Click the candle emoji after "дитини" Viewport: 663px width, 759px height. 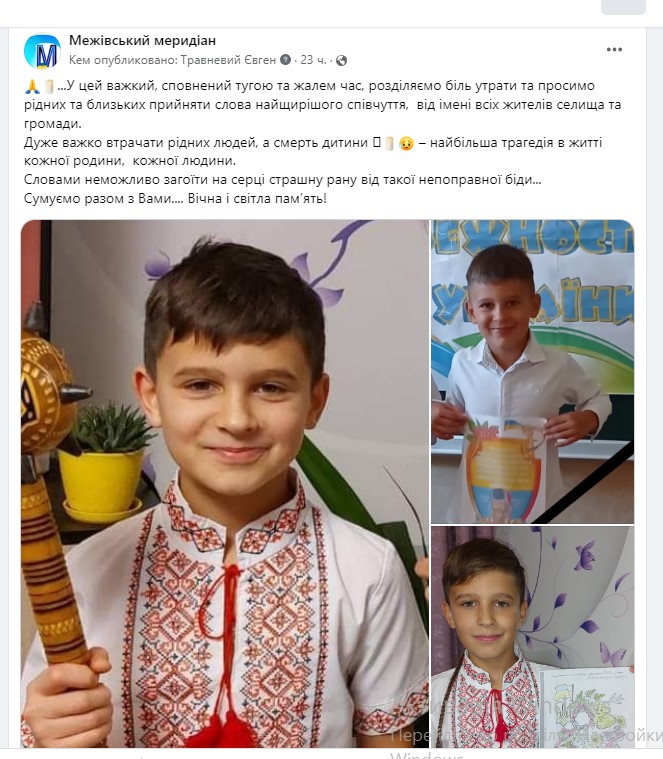tap(390, 144)
